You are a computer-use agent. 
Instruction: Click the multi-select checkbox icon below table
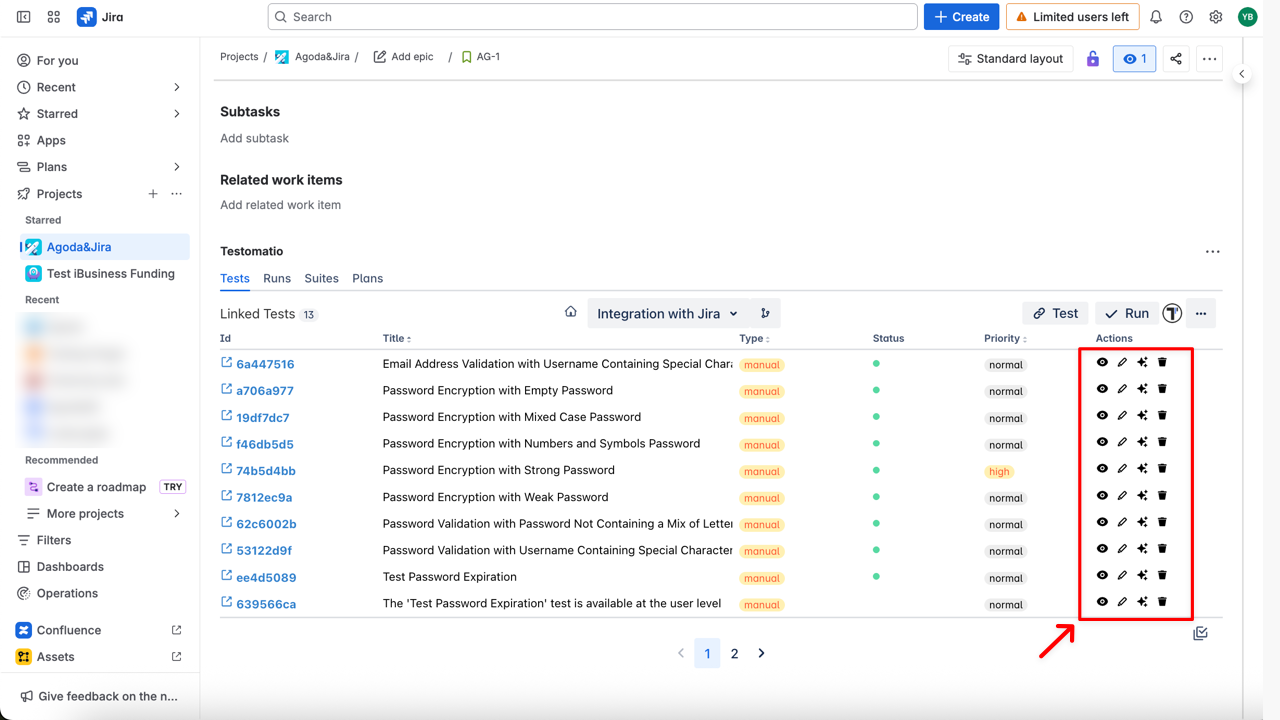pyautogui.click(x=1200, y=633)
